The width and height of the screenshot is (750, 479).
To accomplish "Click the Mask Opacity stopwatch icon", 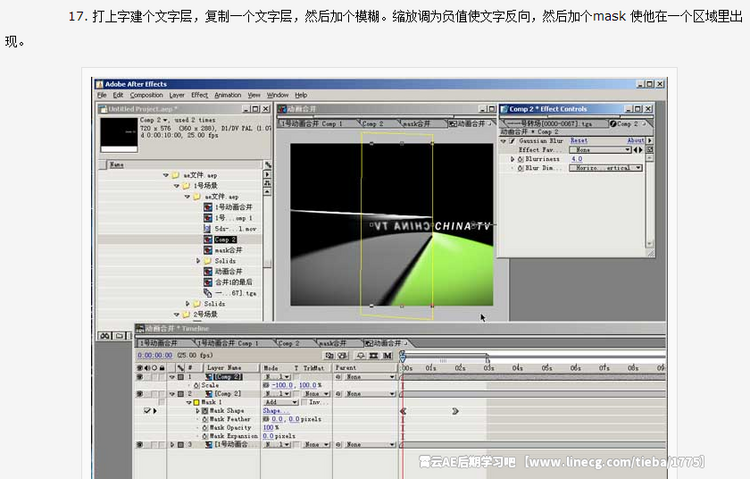I will pos(205,427).
